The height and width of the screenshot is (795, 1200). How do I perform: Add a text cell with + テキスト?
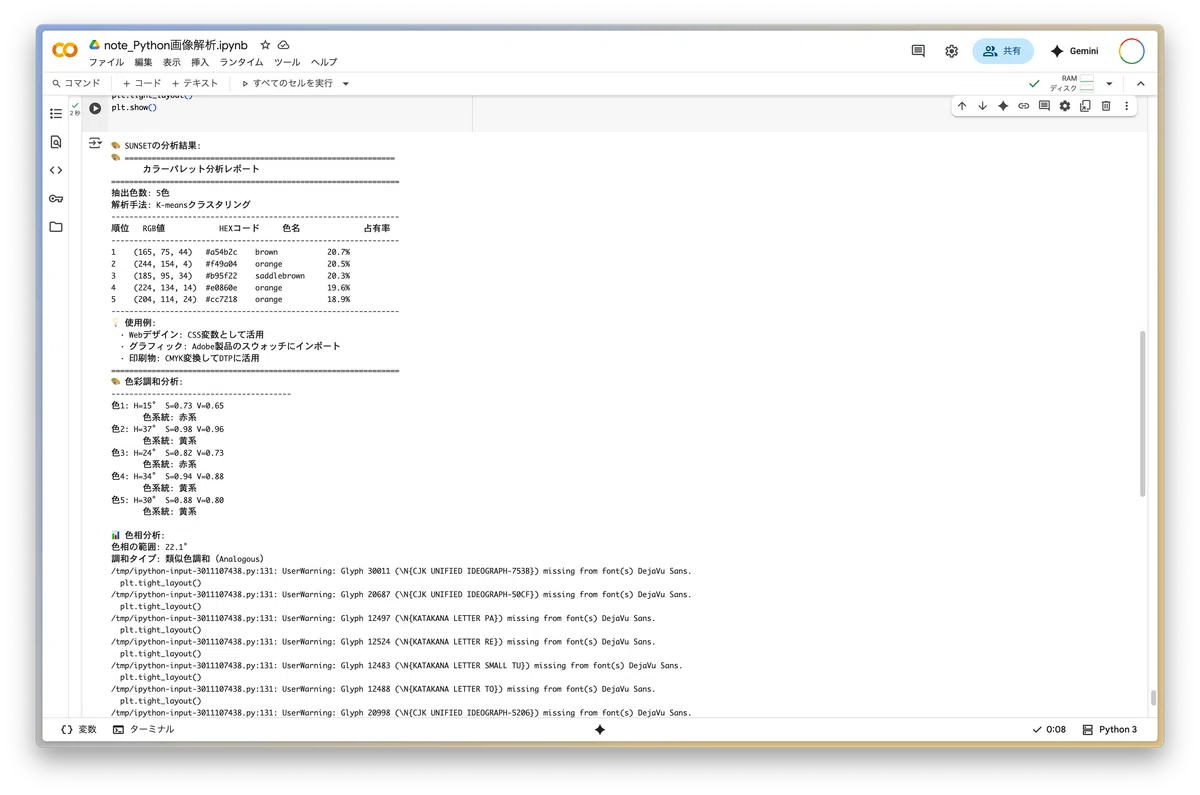(x=195, y=83)
